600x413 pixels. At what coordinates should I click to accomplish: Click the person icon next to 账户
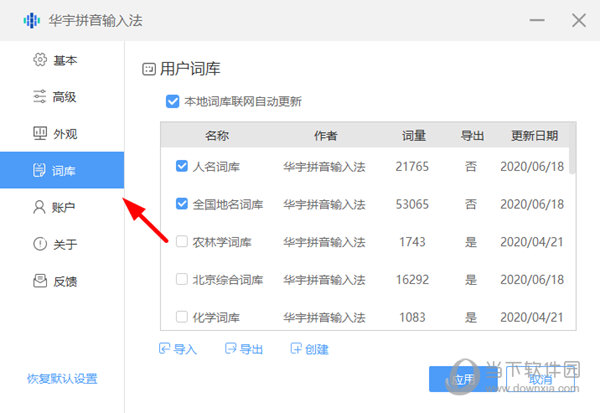tap(39, 207)
